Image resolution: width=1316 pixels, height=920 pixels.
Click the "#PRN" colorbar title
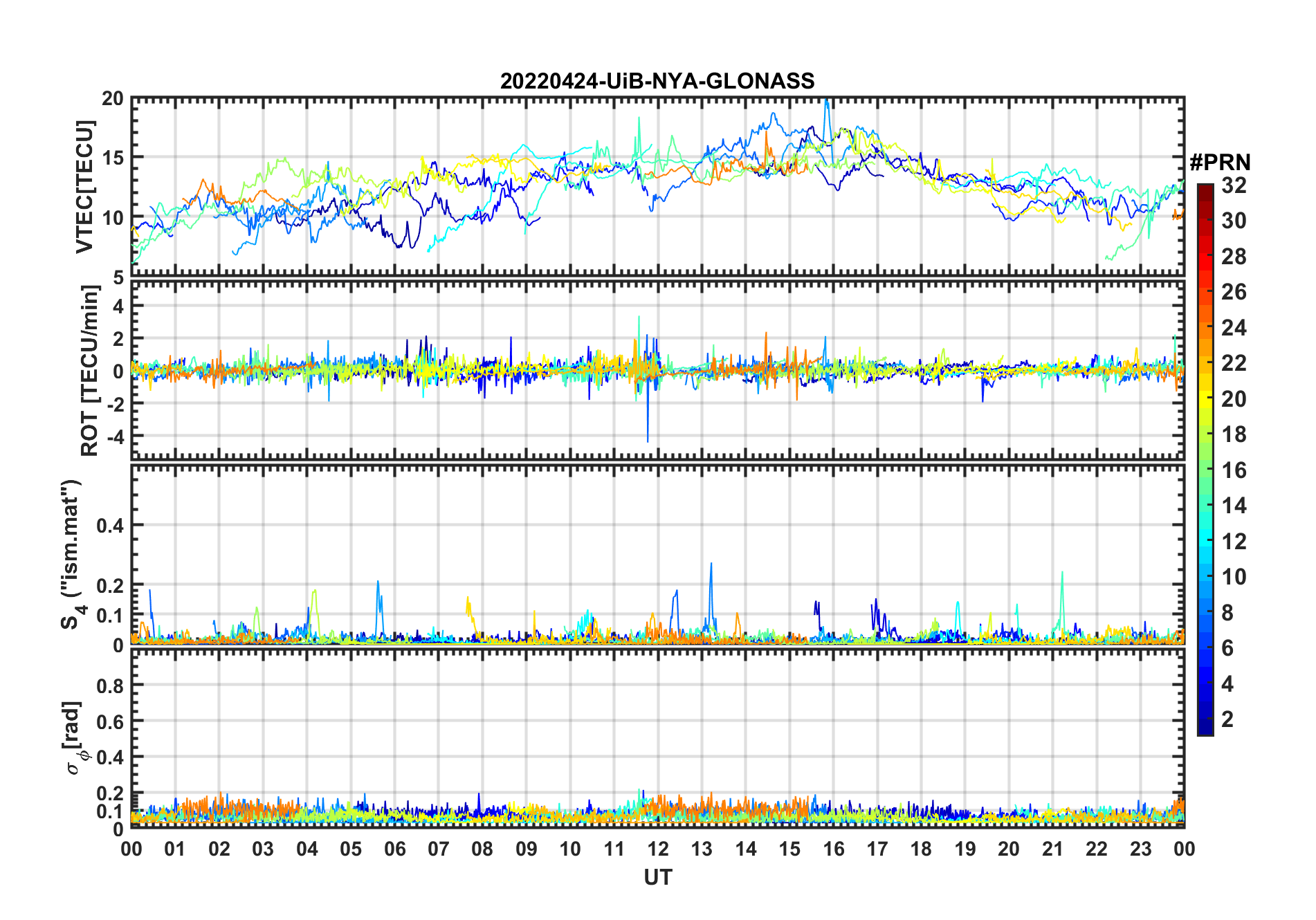coord(1220,163)
